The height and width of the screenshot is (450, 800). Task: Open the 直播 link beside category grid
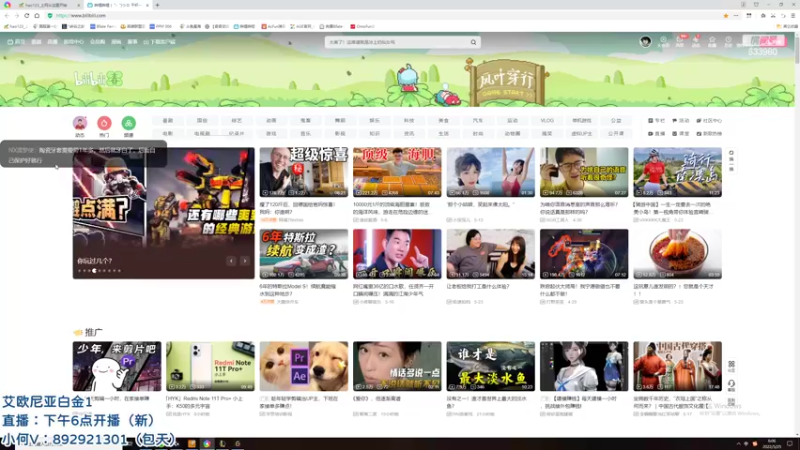coord(657,134)
